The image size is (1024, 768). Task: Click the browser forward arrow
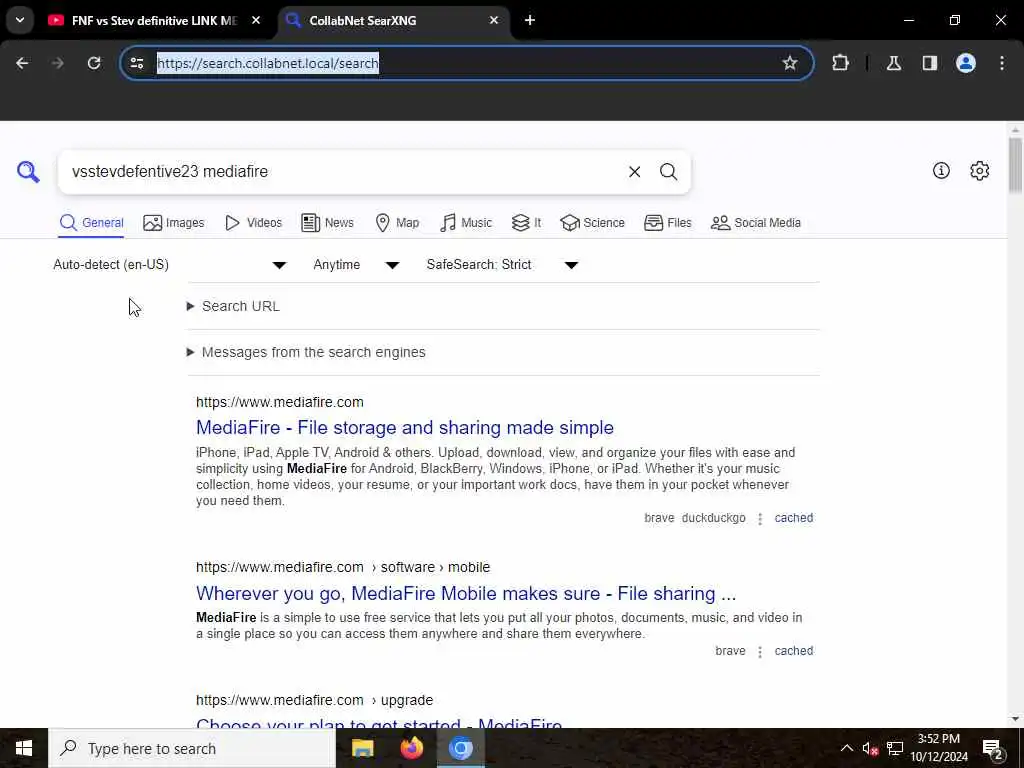[58, 63]
